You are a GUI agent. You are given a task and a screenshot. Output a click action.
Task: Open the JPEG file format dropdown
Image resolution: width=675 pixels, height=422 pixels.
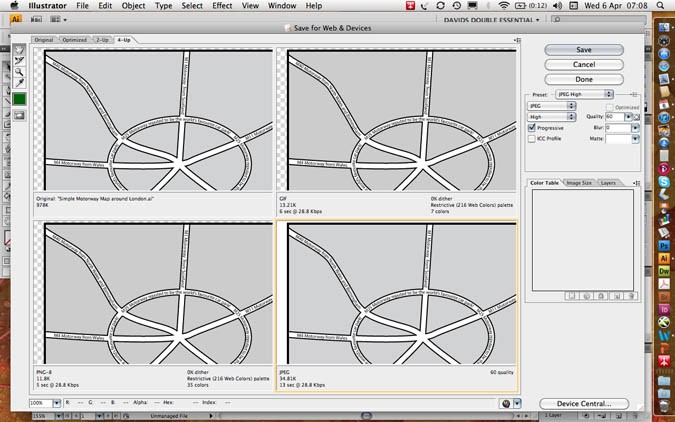(552, 105)
